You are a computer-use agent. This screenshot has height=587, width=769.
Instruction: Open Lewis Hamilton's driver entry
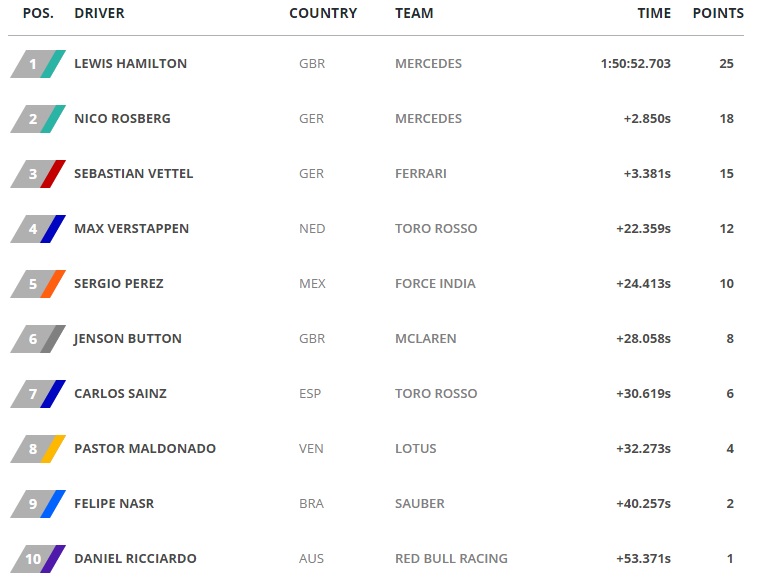130,64
